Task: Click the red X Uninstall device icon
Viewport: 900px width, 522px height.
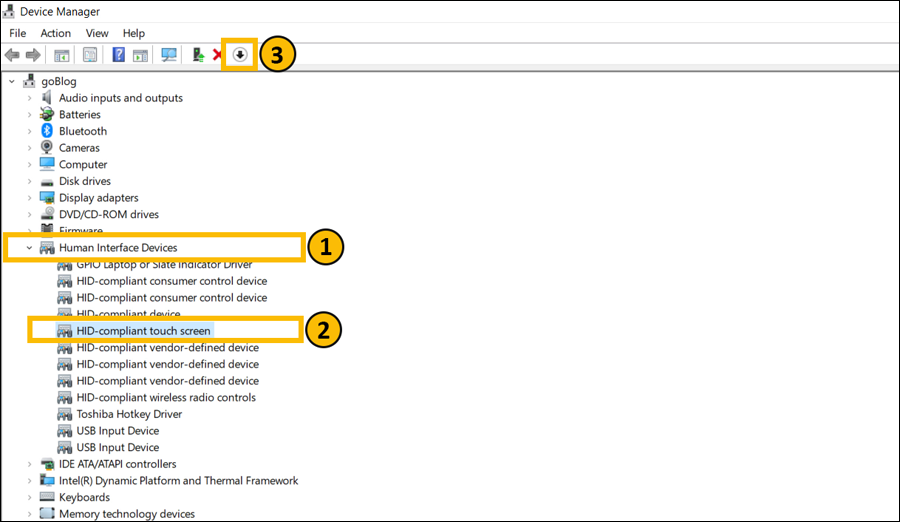Action: 218,54
